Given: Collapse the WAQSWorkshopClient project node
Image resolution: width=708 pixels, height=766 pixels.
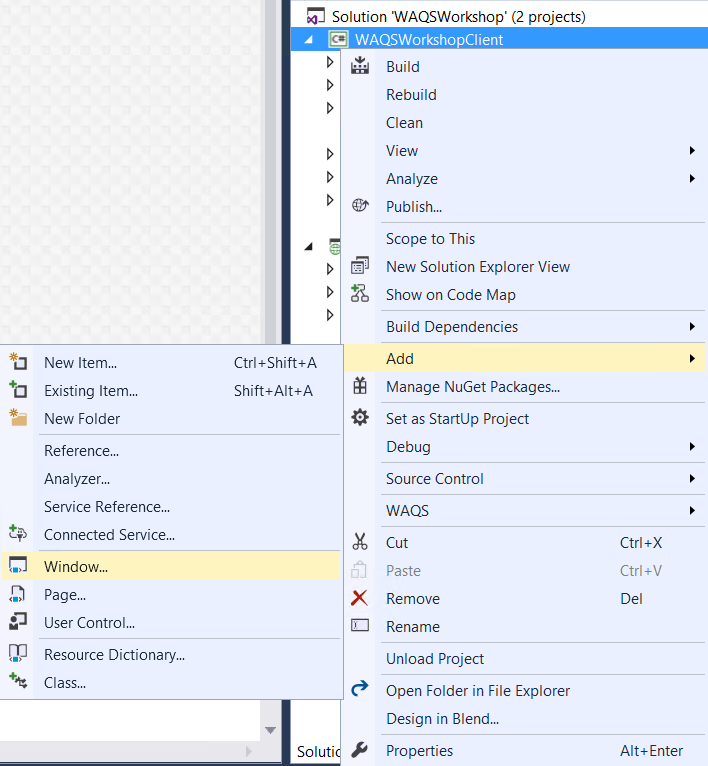Looking at the screenshot, I should click(x=308, y=40).
